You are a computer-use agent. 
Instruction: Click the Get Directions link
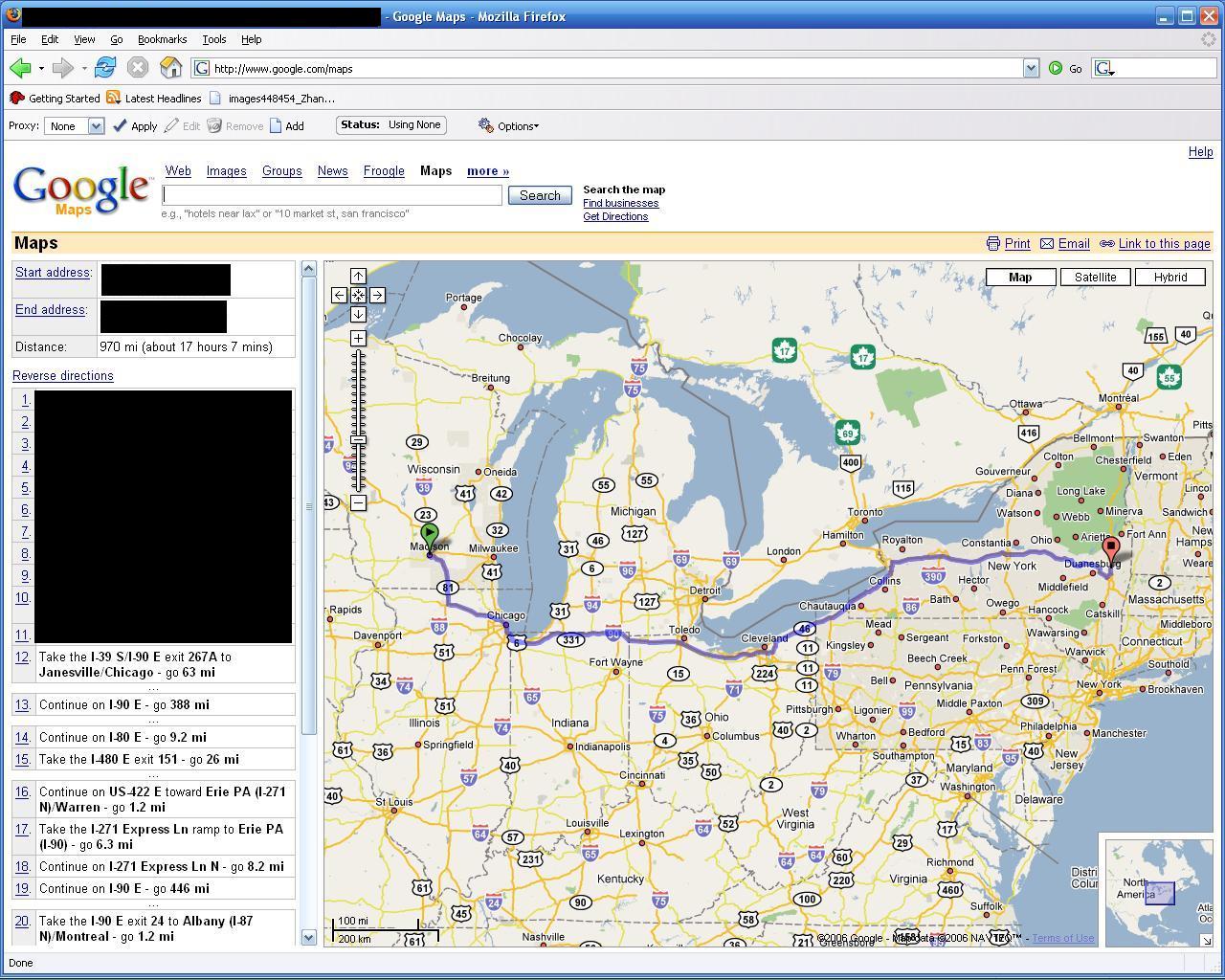pyautogui.click(x=615, y=216)
